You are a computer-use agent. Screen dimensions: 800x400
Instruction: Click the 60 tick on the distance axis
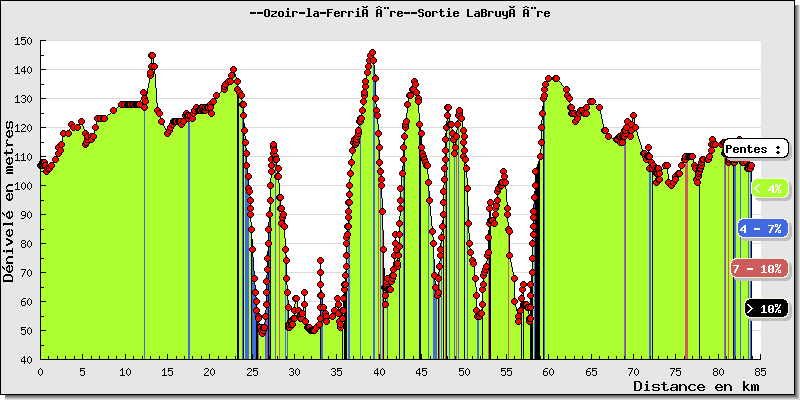click(x=548, y=370)
